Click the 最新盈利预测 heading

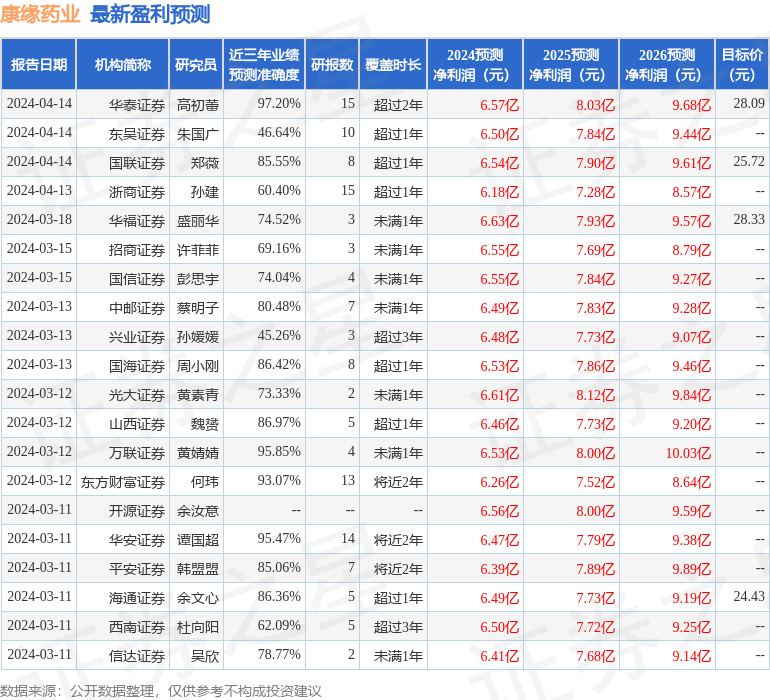[x=150, y=15]
